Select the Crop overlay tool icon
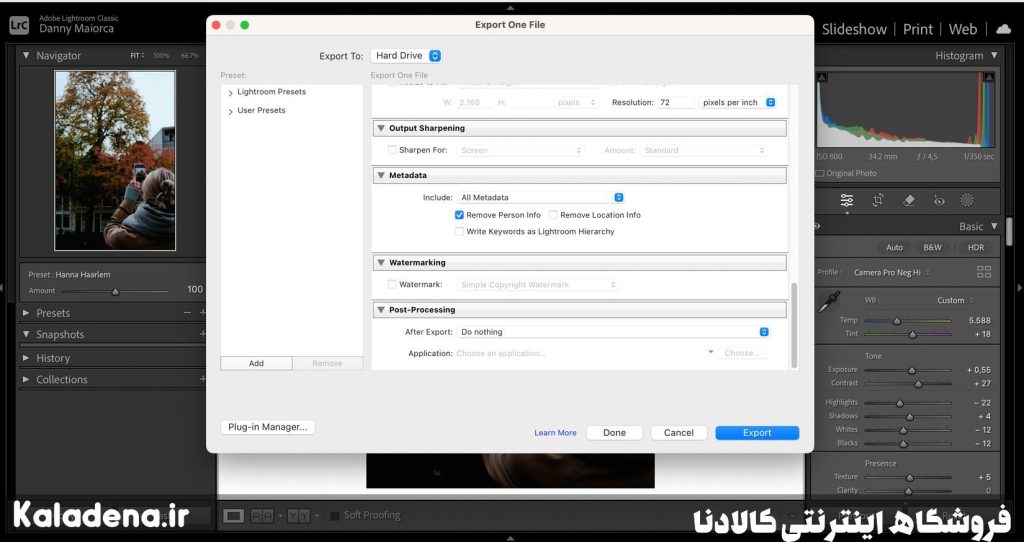This screenshot has width=1024, height=542. (x=878, y=200)
